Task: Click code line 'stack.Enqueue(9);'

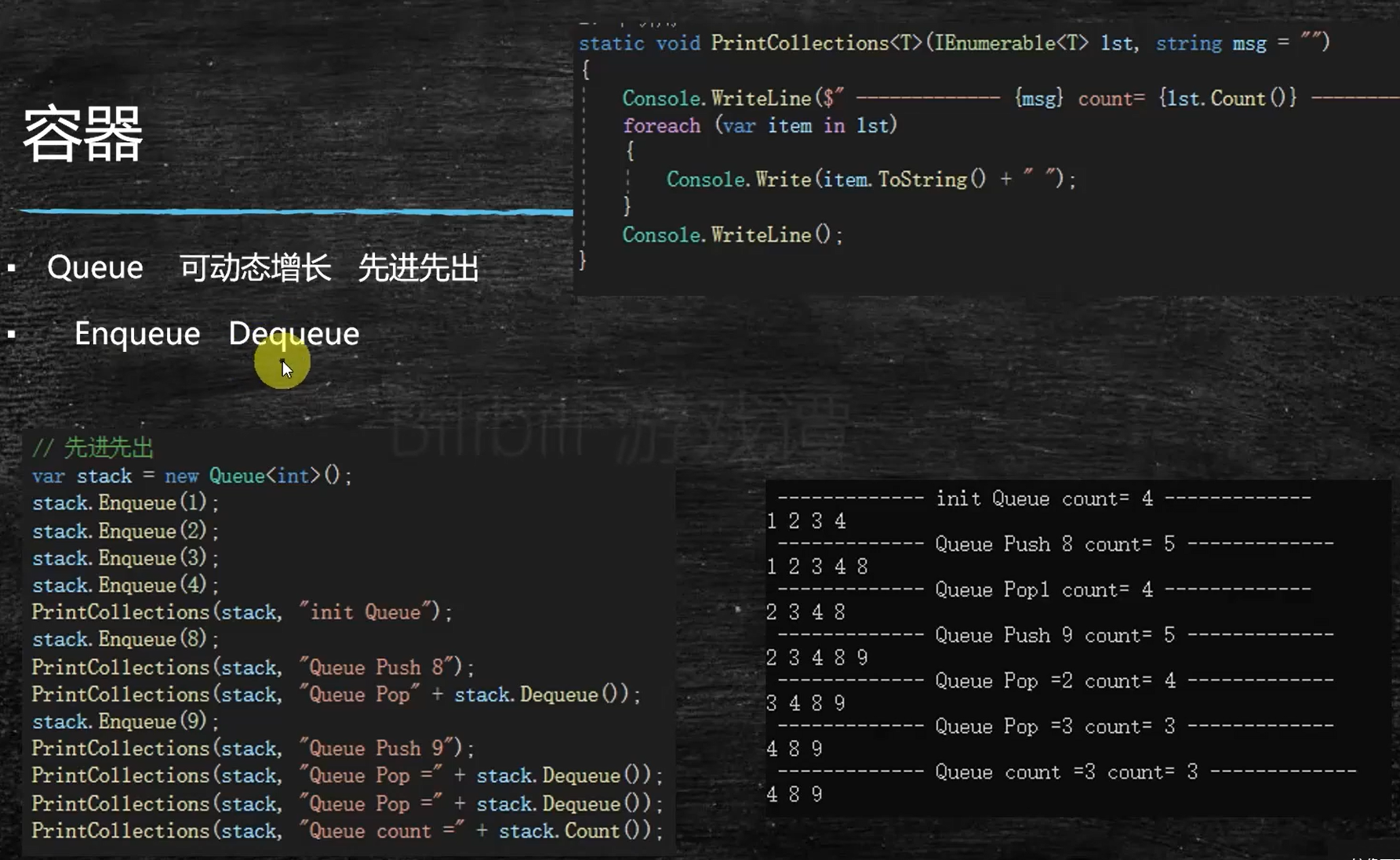Action: point(125,721)
